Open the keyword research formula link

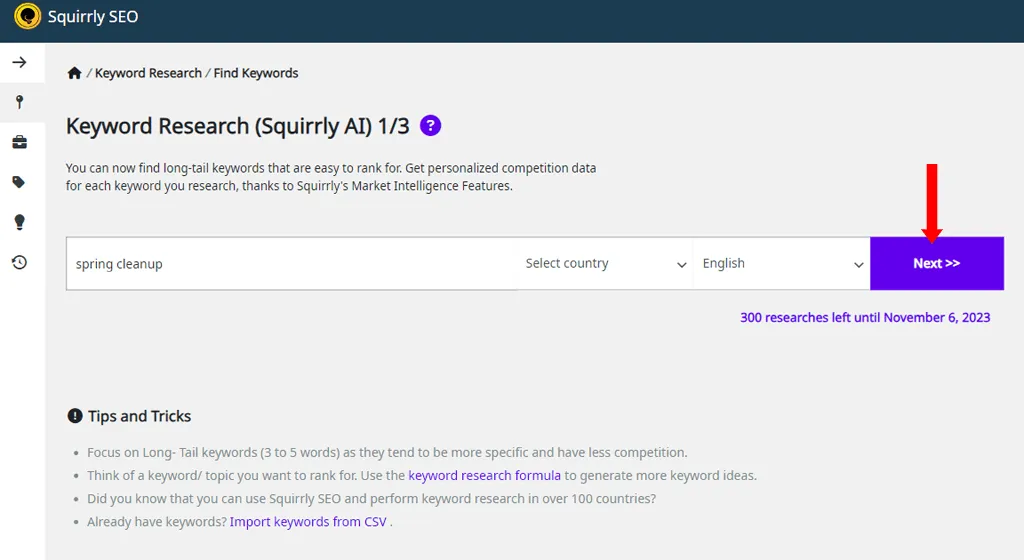pos(485,476)
